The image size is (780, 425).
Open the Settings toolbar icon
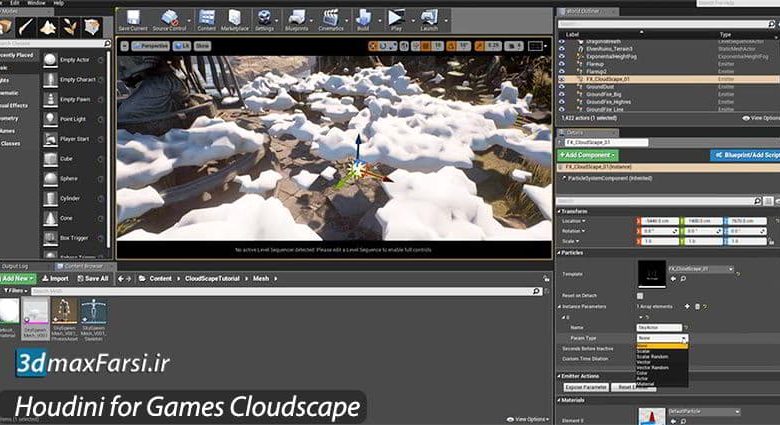[x=264, y=18]
